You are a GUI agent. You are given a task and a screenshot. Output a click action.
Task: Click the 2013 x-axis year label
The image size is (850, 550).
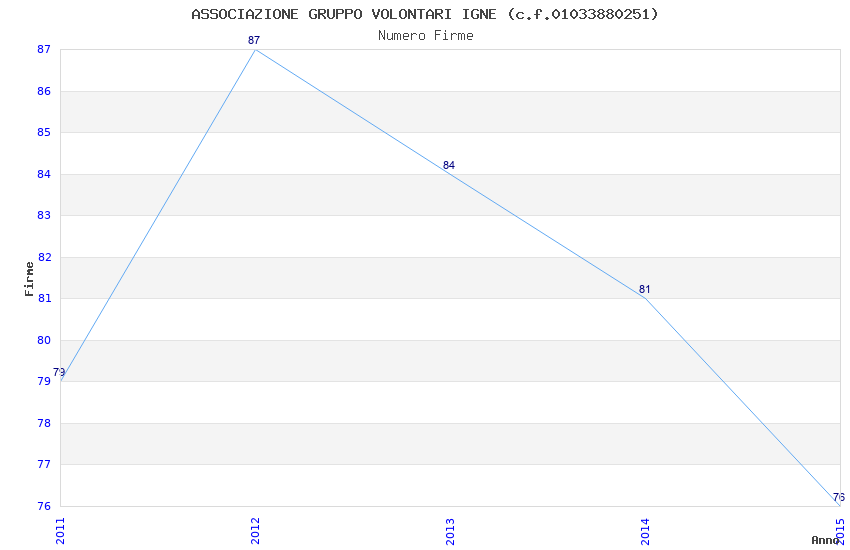450,531
